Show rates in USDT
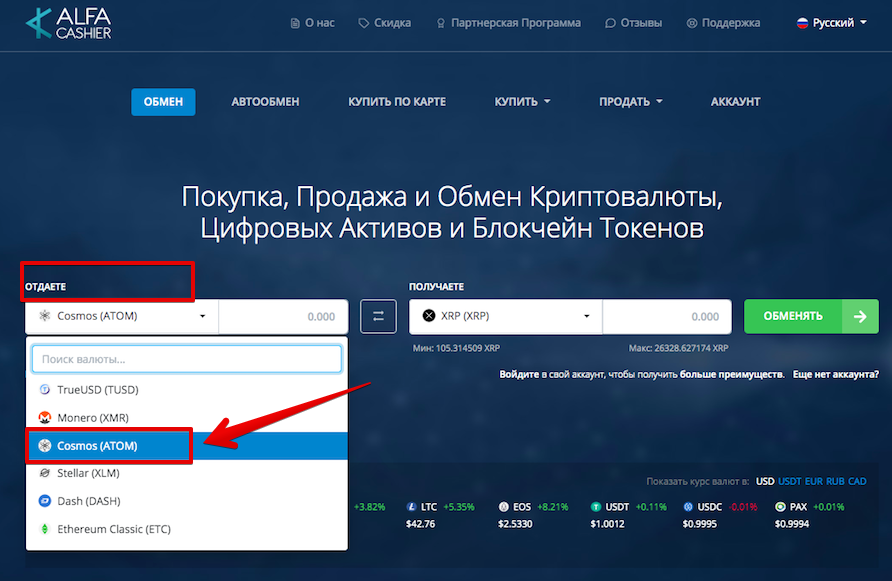 tap(790, 481)
